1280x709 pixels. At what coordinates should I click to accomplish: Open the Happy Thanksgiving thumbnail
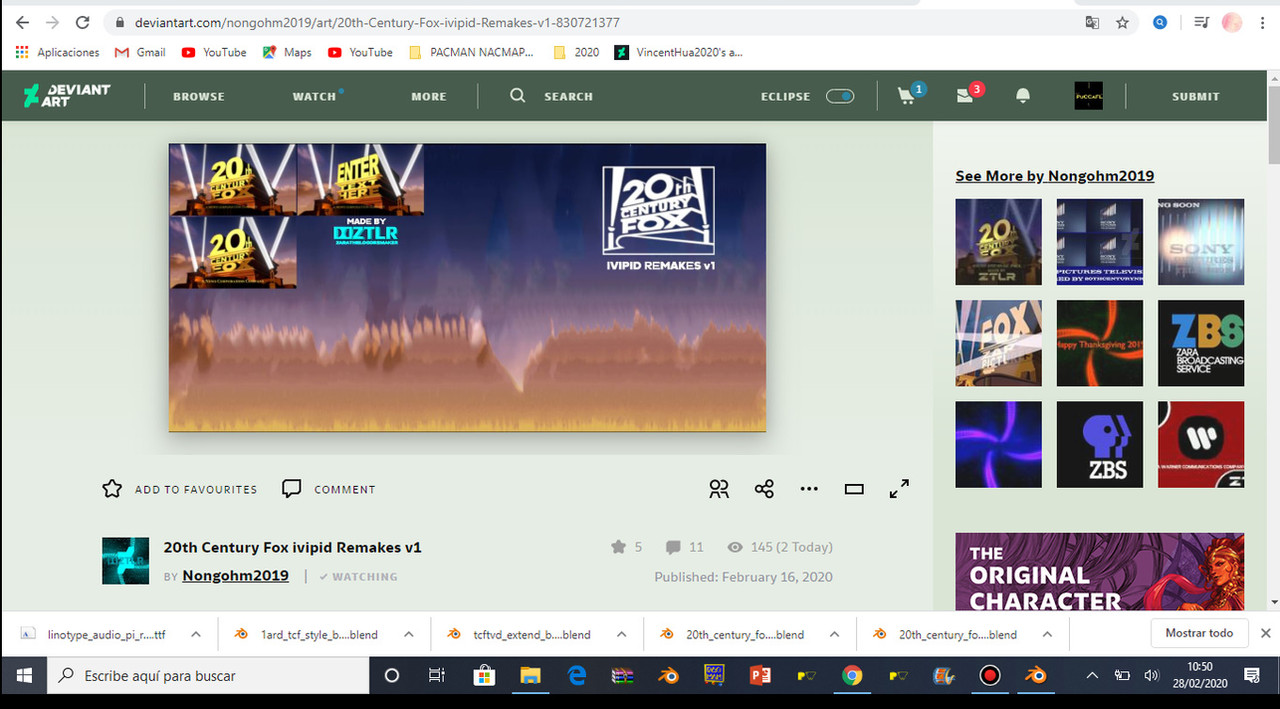[1100, 343]
